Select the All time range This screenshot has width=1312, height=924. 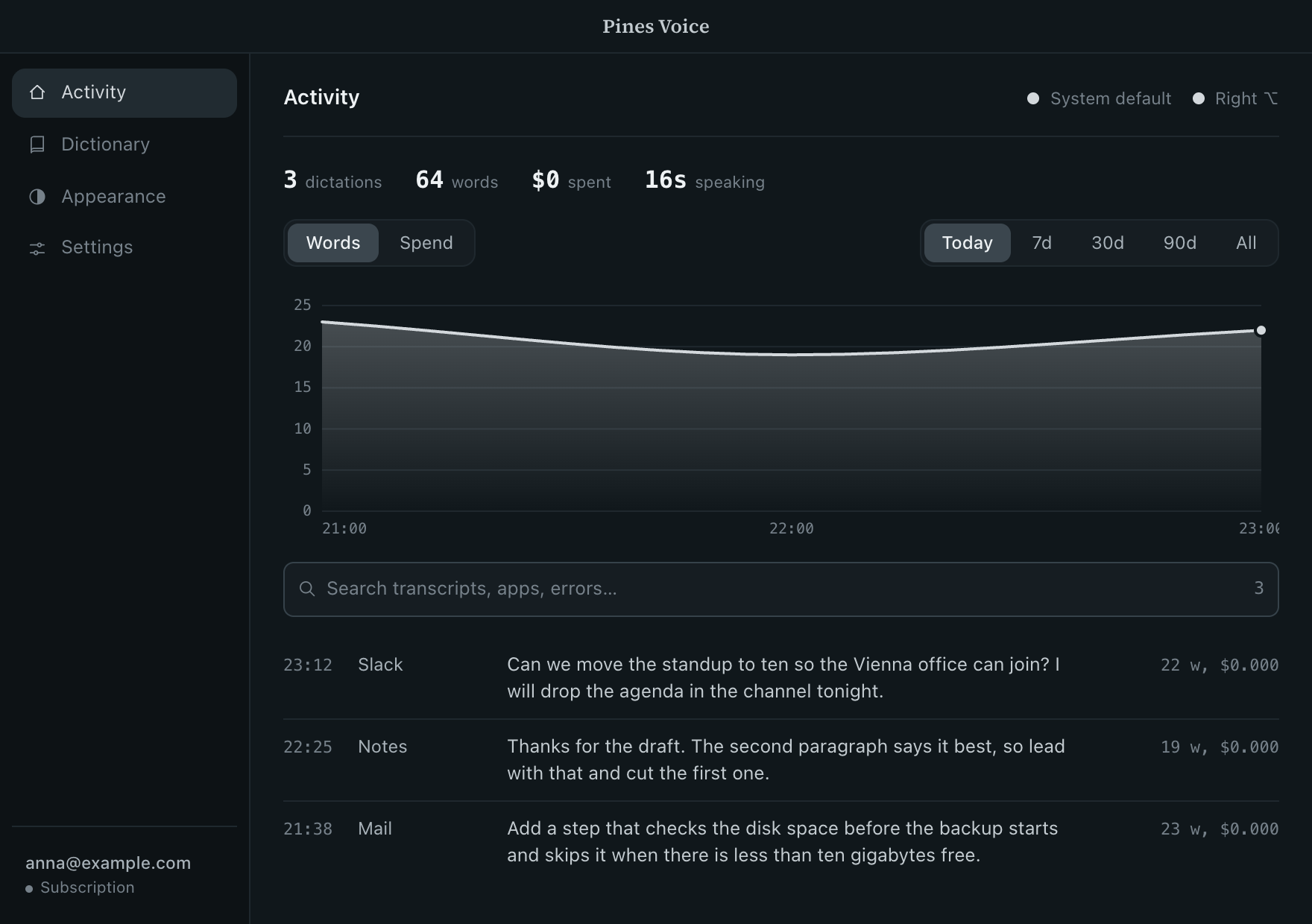(x=1246, y=243)
